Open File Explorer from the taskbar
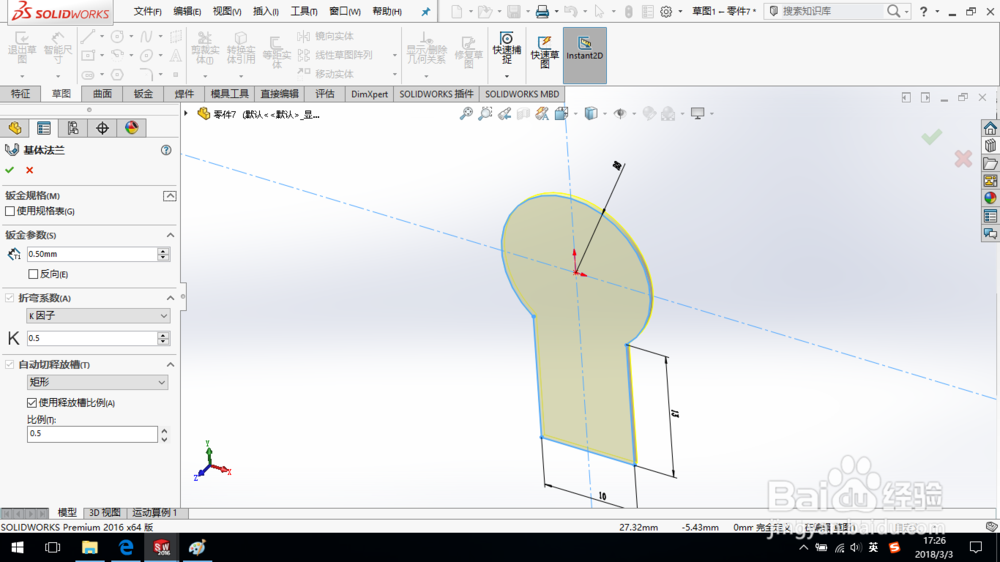 click(90, 547)
